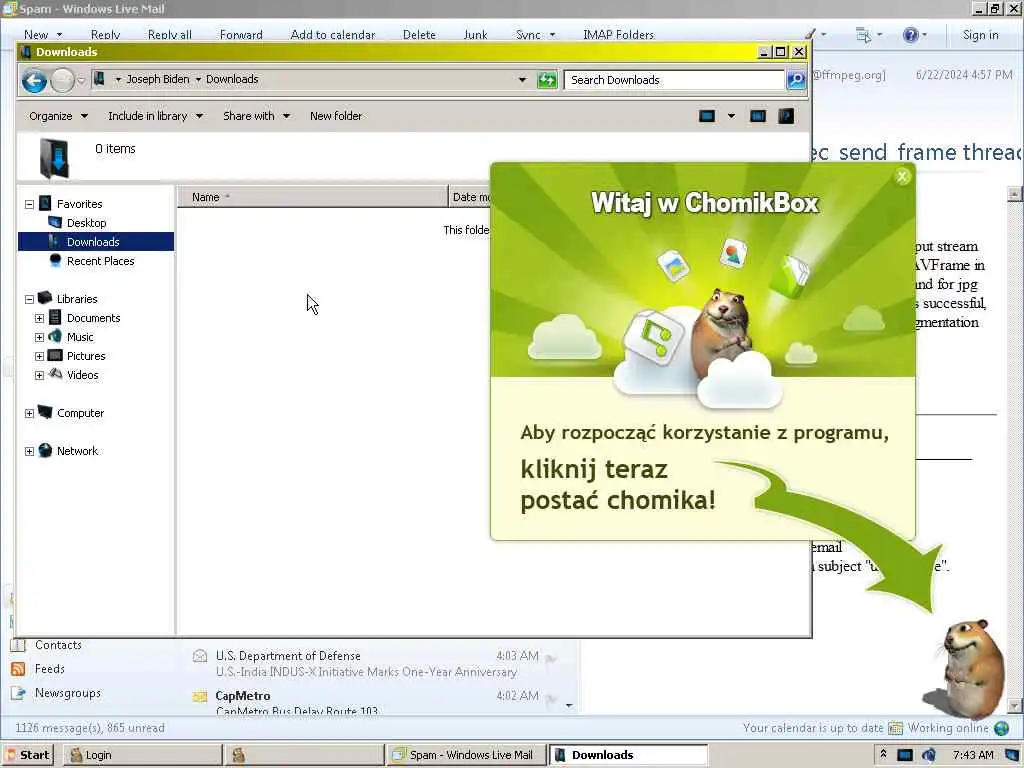Click the 7:43 AM clock
This screenshot has width=1024, height=768.
[x=973, y=755]
